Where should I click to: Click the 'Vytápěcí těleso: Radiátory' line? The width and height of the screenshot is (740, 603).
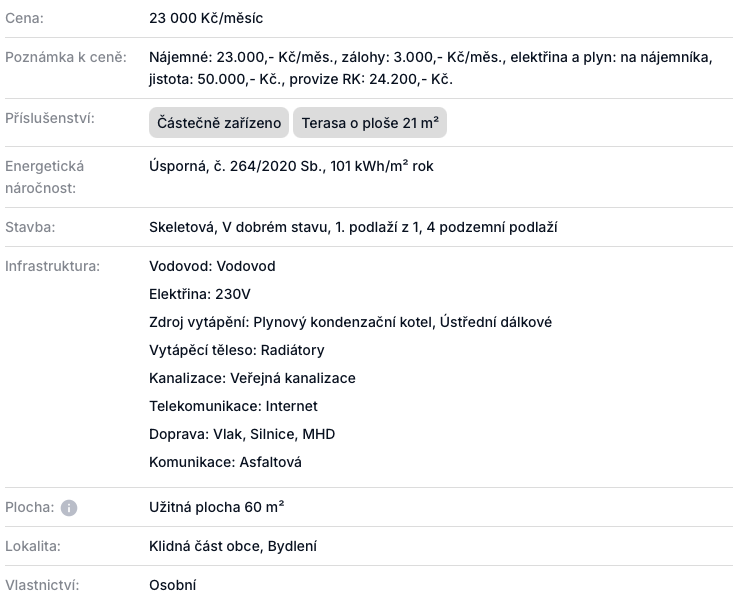tap(236, 350)
